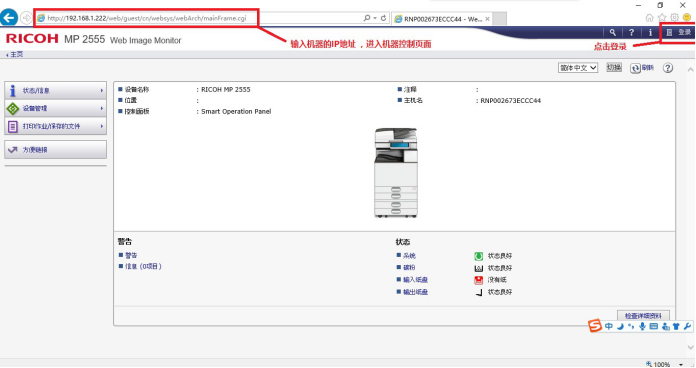Expand the 状态/信息 sidebar menu
The height and width of the screenshot is (368, 696).
tap(55, 91)
